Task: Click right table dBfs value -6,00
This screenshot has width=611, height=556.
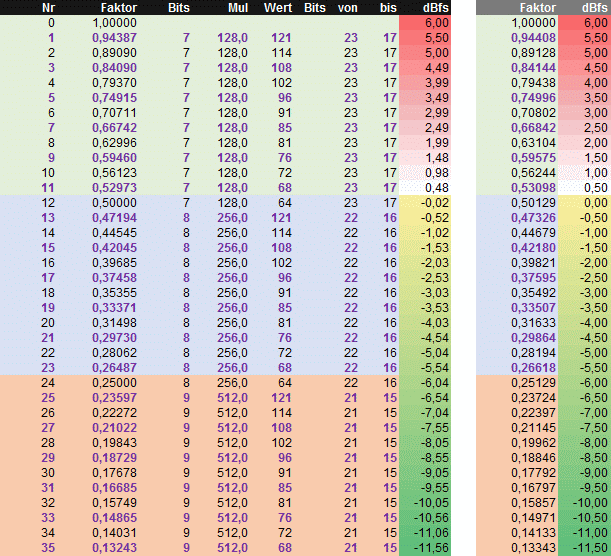Action: click(x=593, y=383)
